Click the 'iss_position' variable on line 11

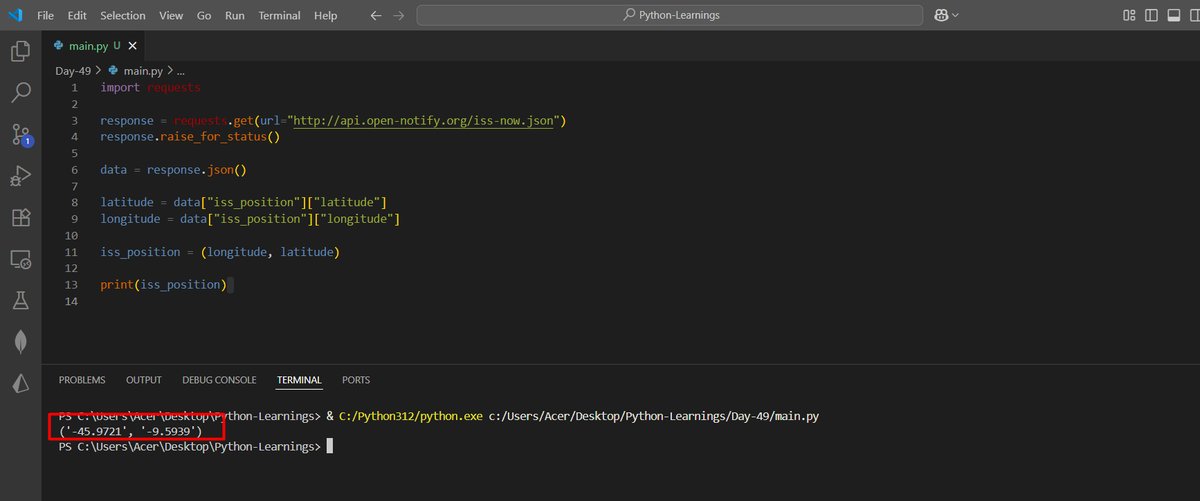[x=141, y=252]
